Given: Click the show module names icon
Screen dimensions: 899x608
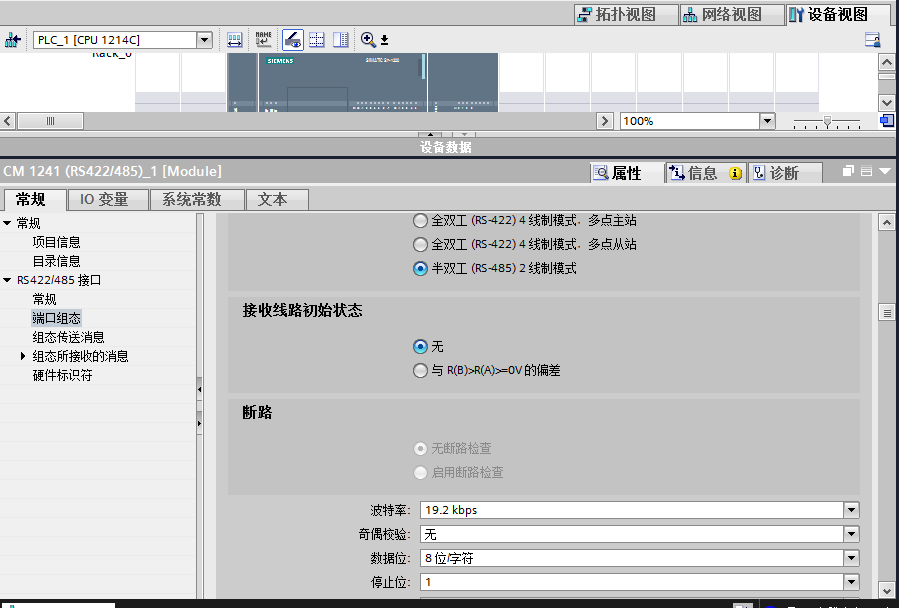Looking at the screenshot, I should coord(263,40).
